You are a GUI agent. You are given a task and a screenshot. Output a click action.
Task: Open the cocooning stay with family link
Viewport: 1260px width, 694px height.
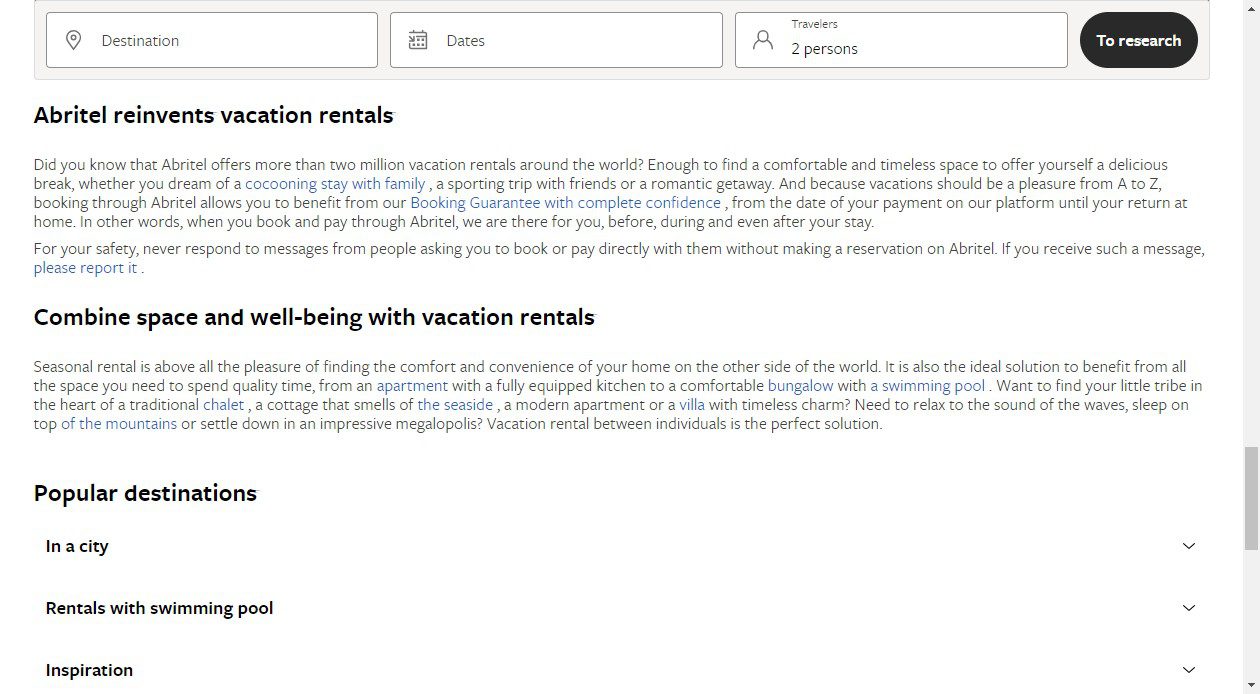[x=335, y=184]
